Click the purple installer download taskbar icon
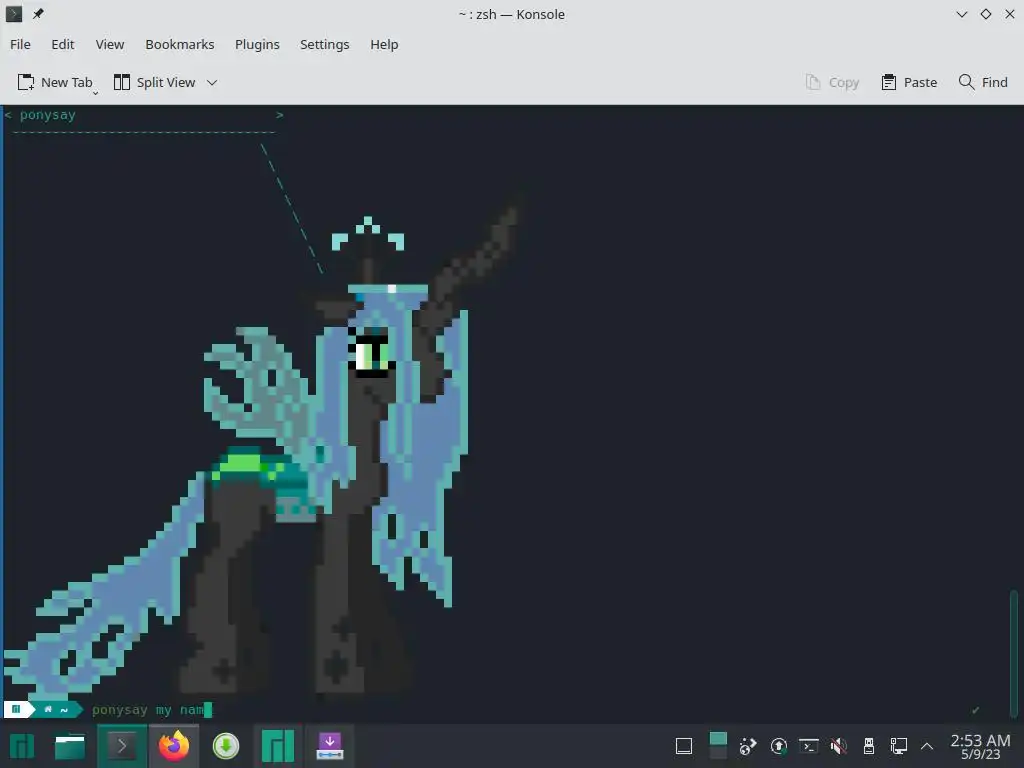 pyautogui.click(x=330, y=746)
